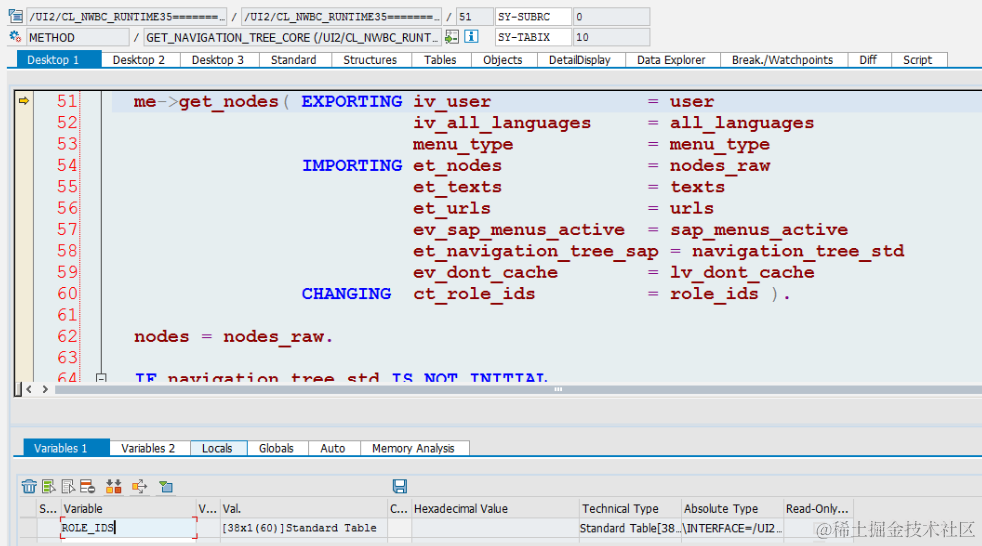Click the second /UI2/CL_NWBC_RUNTIME35 include field
Screen dimensions: 982x546
[x=341, y=16]
